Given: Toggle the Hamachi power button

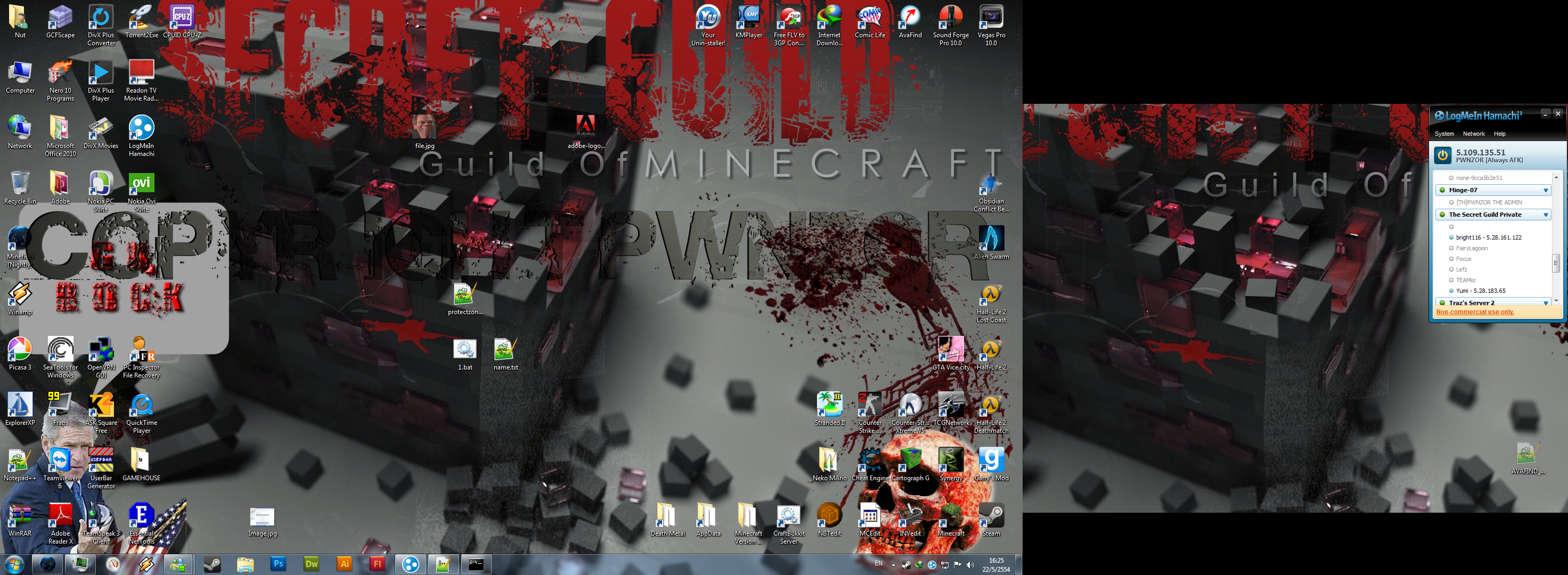Looking at the screenshot, I should coord(1443,156).
